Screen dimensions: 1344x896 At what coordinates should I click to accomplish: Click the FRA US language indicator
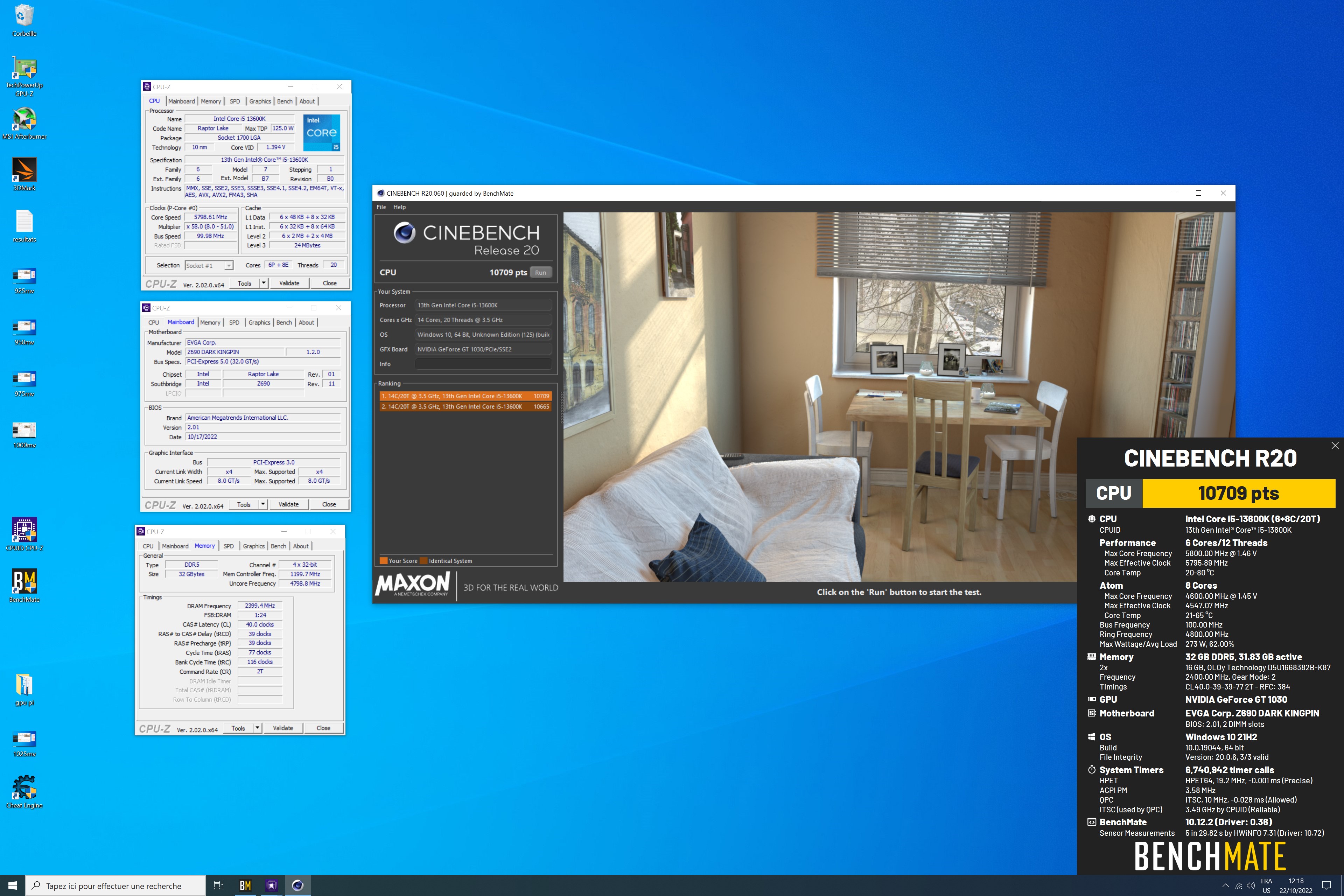pos(1266,885)
